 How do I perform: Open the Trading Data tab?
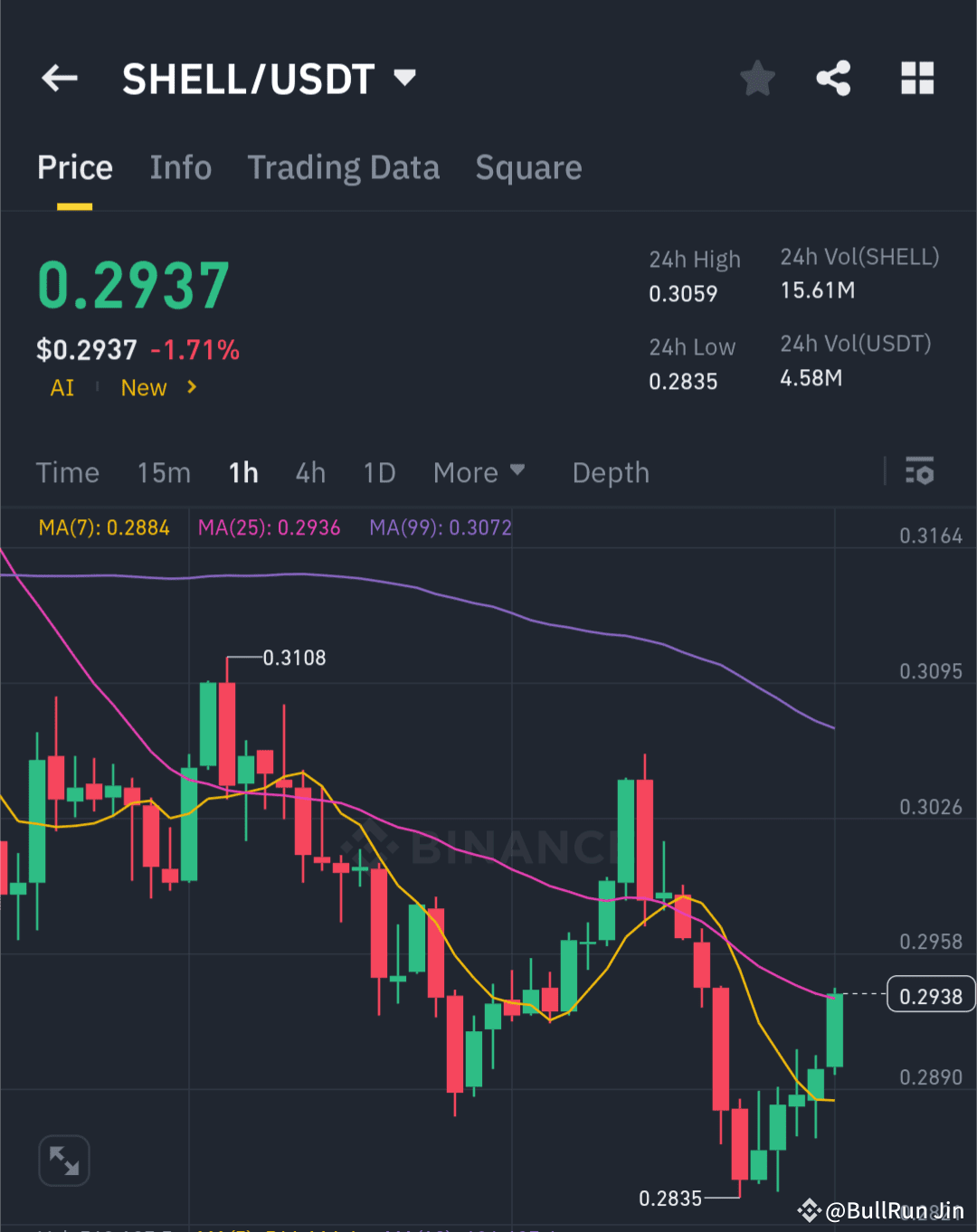click(344, 168)
